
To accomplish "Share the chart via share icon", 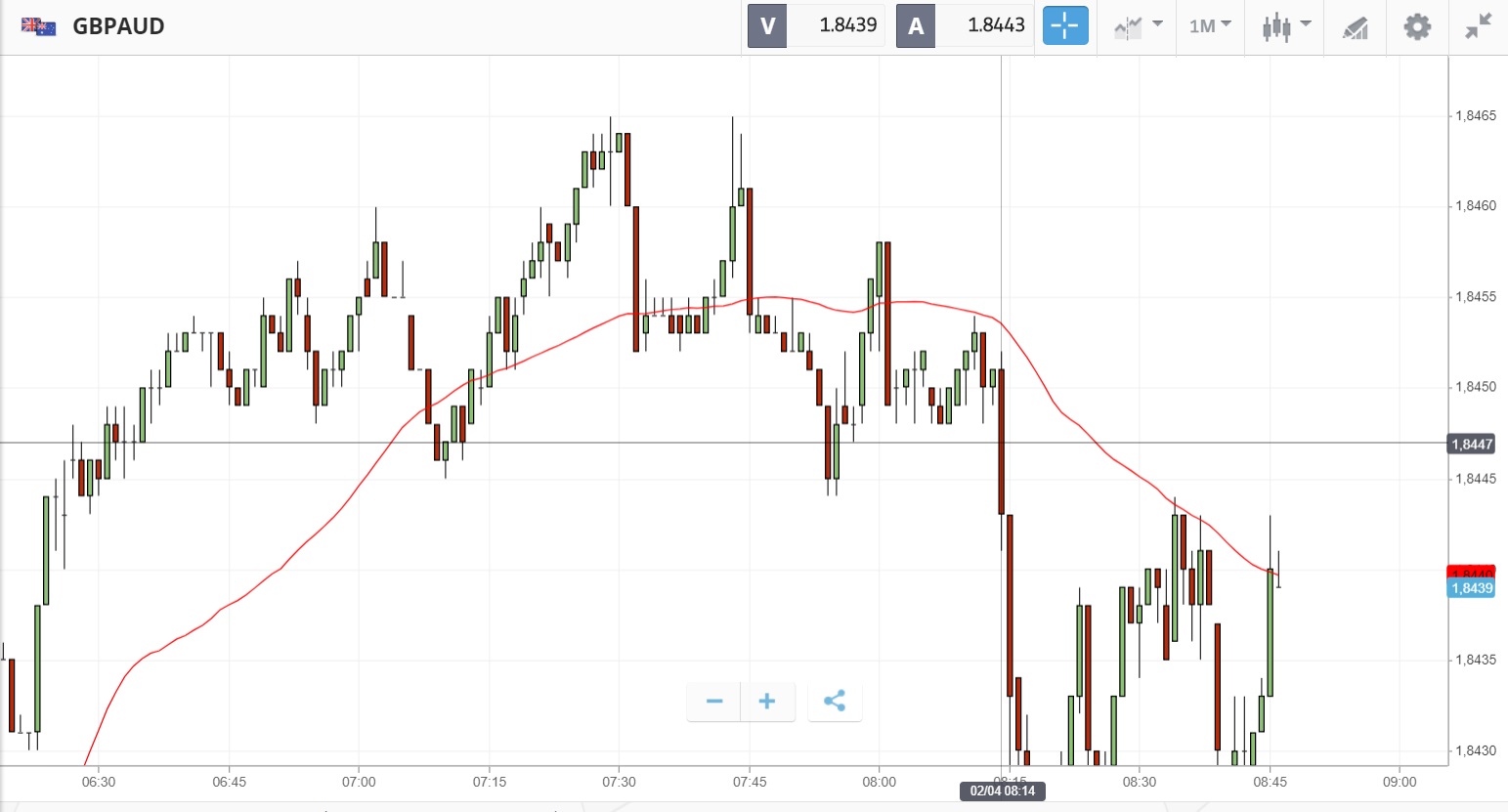I will point(835,702).
